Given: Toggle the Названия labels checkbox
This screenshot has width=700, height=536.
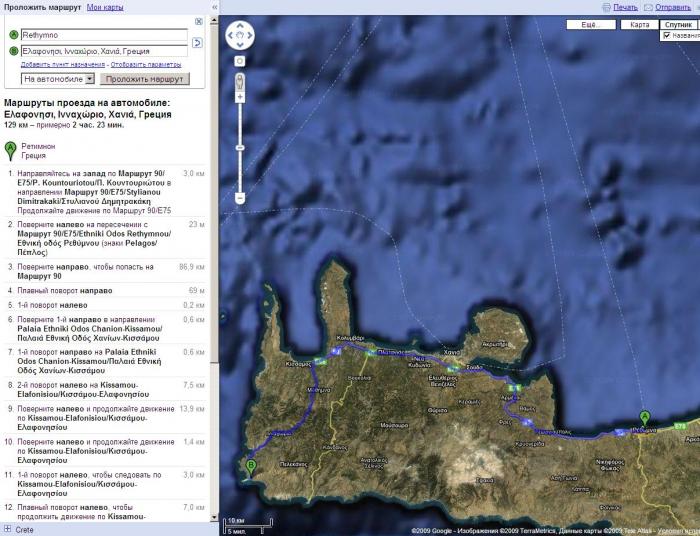Looking at the screenshot, I should (x=666, y=36).
